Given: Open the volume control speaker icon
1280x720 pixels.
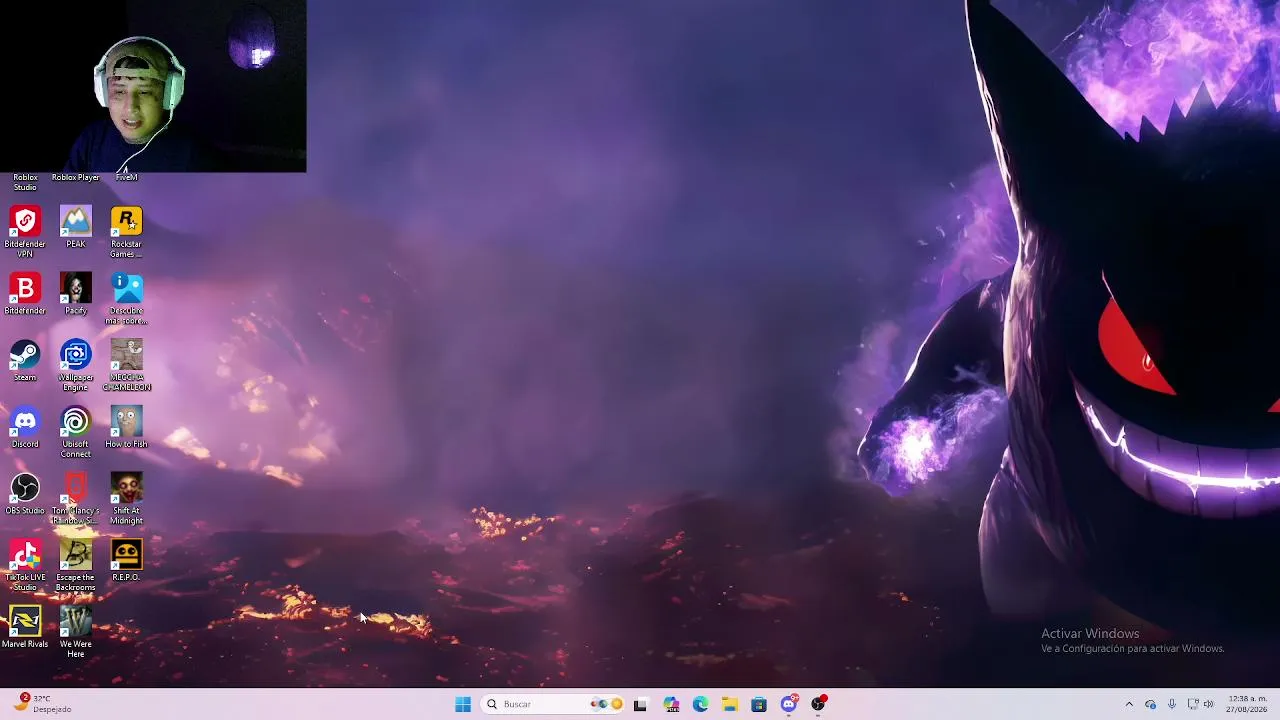Looking at the screenshot, I should 1209,704.
